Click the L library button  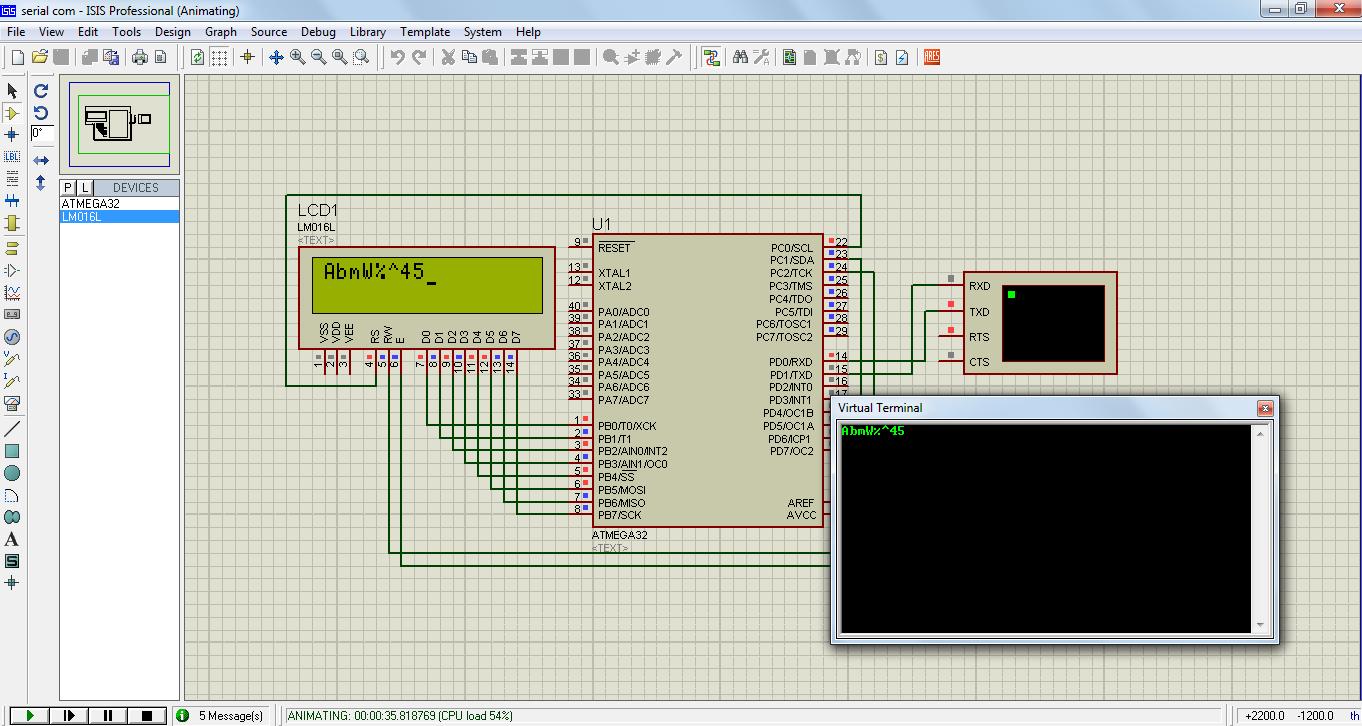point(85,187)
